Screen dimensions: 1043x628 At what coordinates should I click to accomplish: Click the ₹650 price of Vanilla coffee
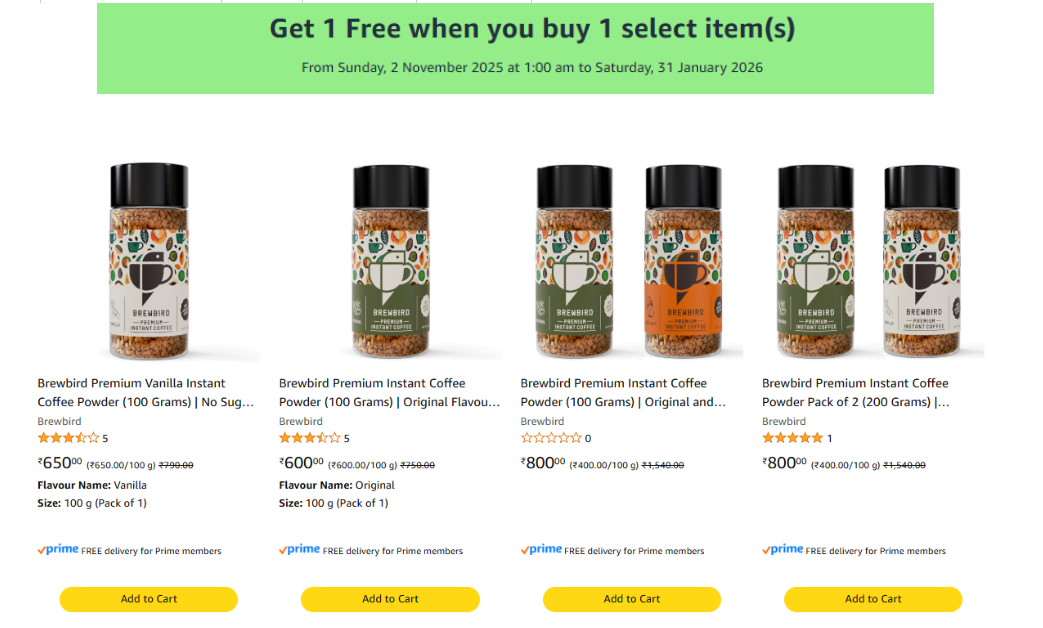point(60,463)
